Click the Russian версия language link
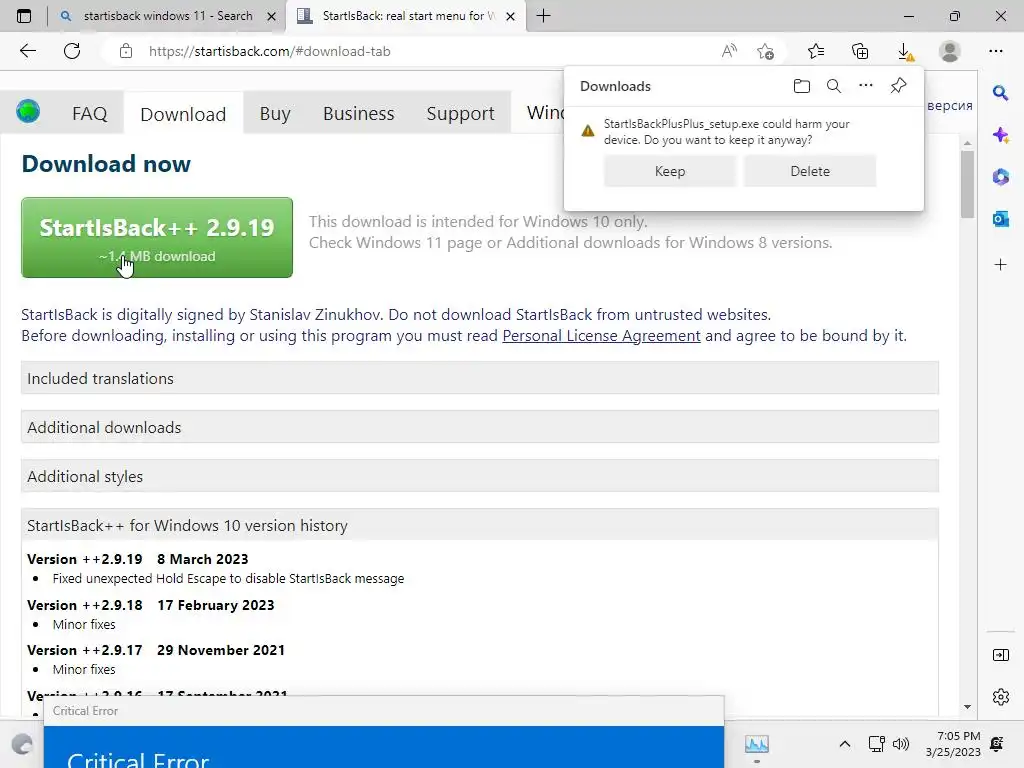The height and width of the screenshot is (768, 1024). coord(950,105)
